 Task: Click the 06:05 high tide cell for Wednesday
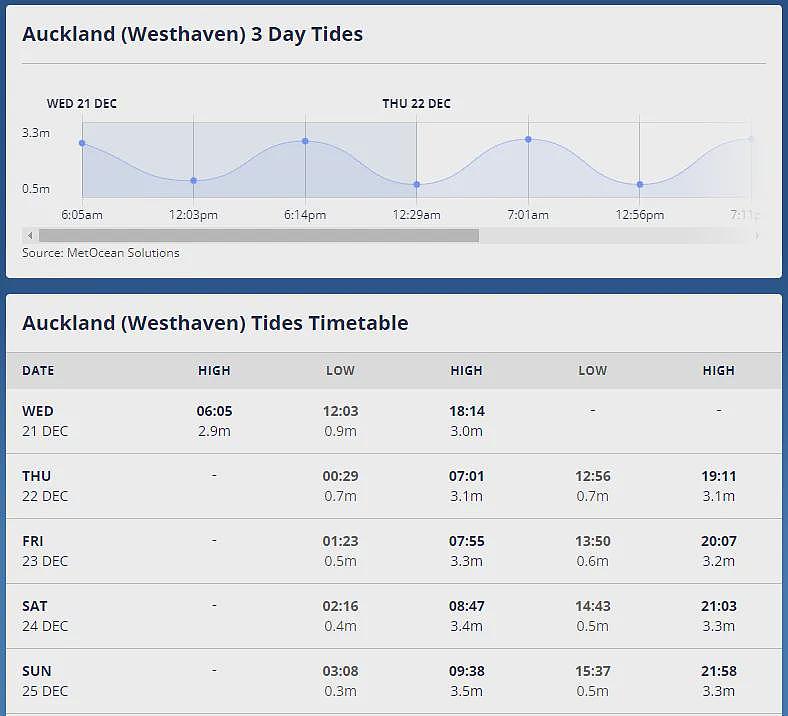214,421
